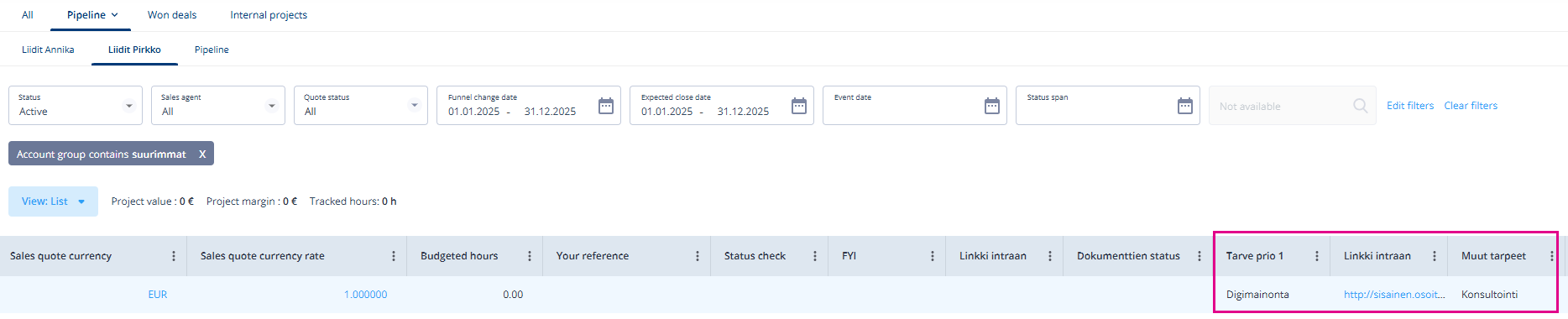Click the Expected close date range field
1568x319 pixels.
[722, 106]
